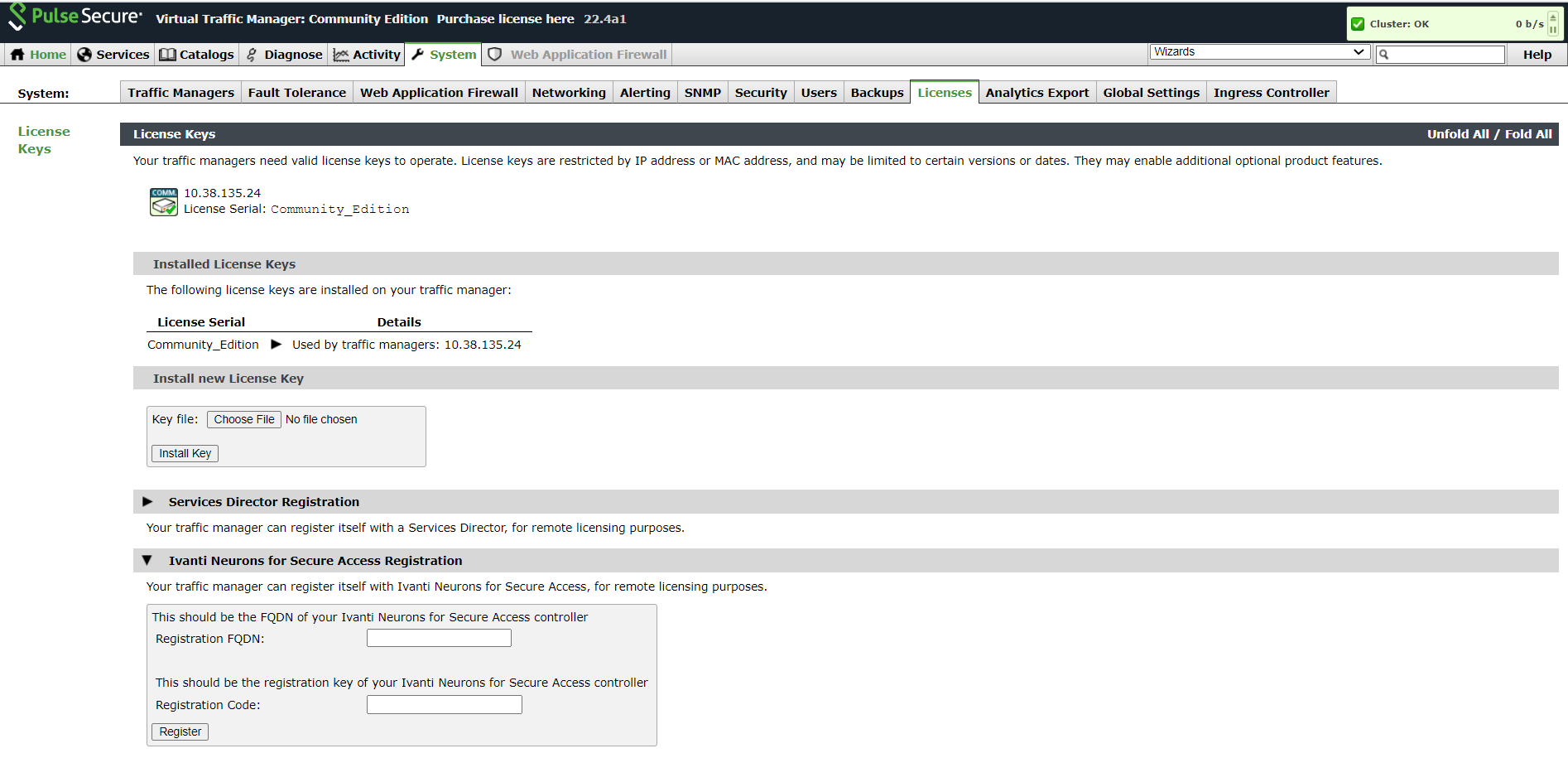Click the green Cluster OK status checkmark
The height and width of the screenshot is (758, 1568).
point(1358,24)
